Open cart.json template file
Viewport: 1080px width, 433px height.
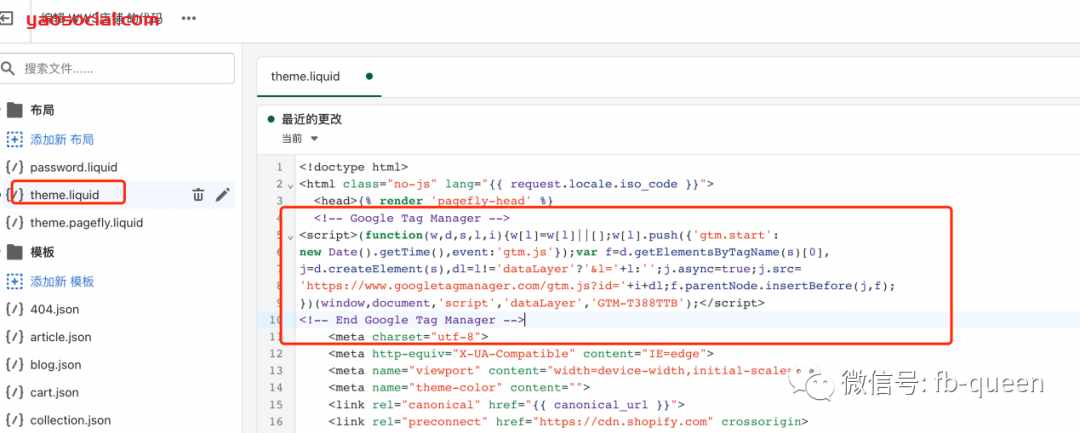click(54, 392)
